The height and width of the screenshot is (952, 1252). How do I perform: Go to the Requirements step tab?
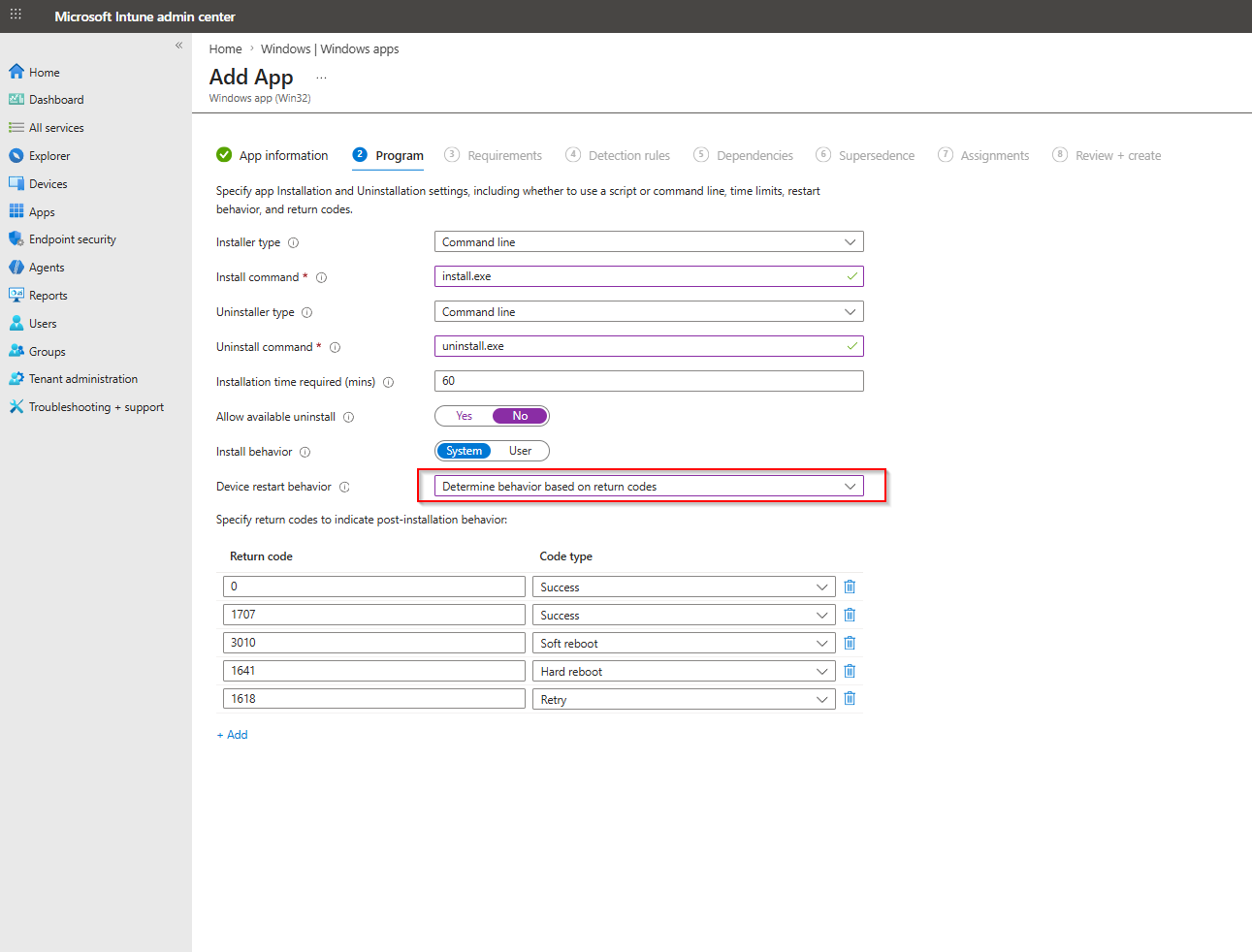coord(504,156)
